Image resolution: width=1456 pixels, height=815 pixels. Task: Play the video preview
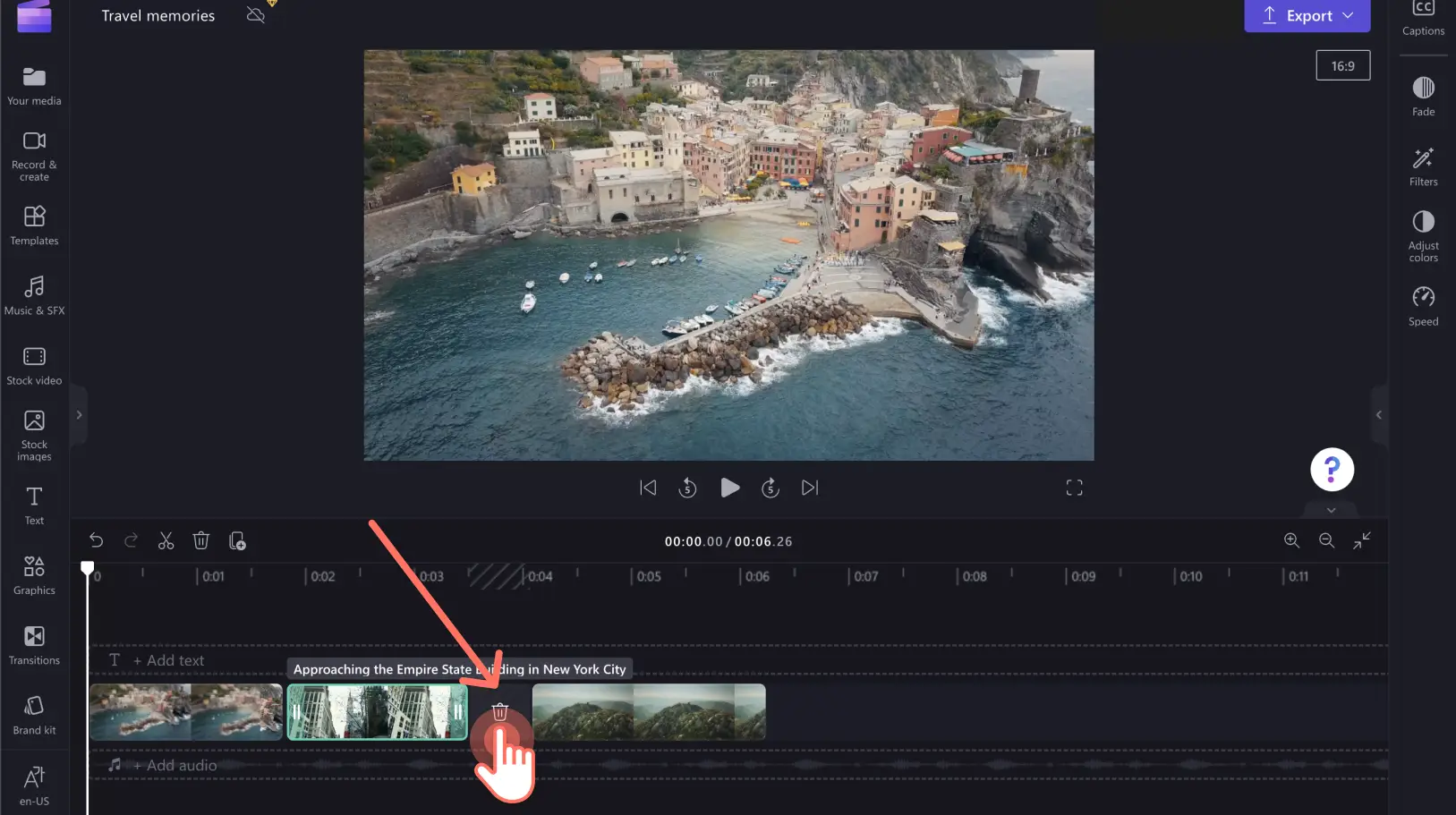[x=729, y=488]
